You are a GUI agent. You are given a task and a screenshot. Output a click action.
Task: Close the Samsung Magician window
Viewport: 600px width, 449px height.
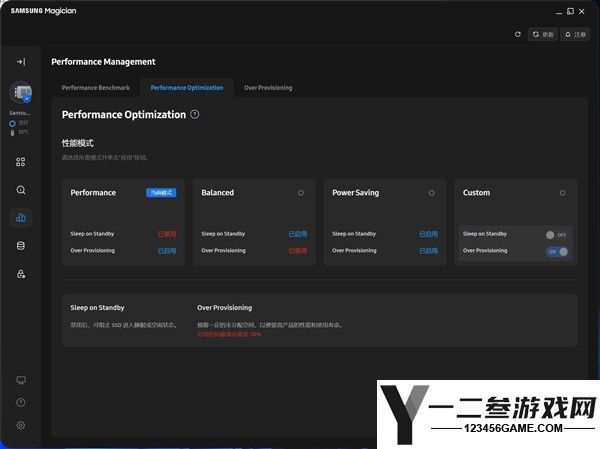tap(582, 11)
